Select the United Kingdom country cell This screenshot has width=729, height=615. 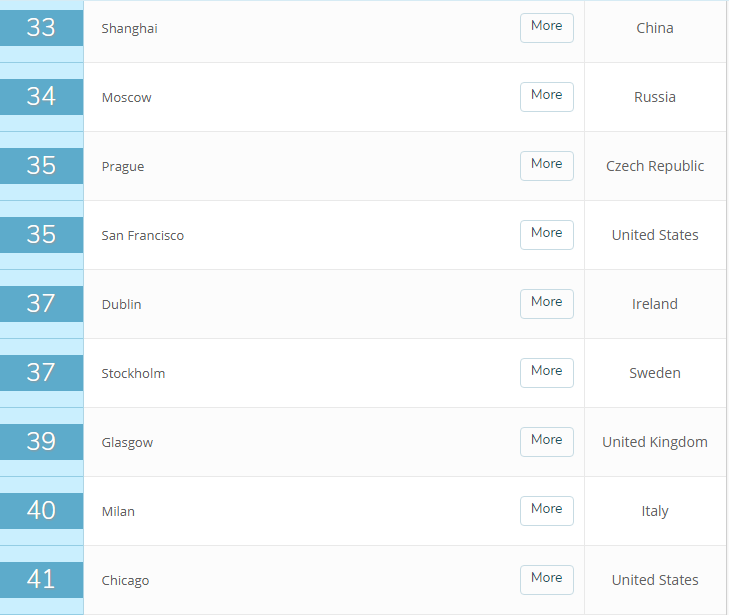655,442
